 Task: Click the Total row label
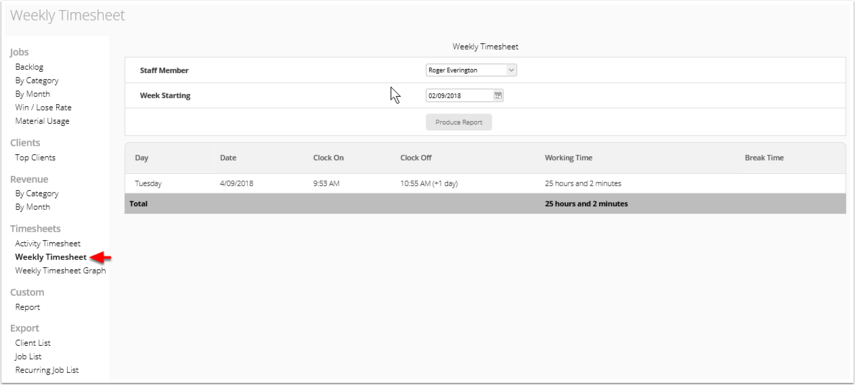(x=139, y=204)
